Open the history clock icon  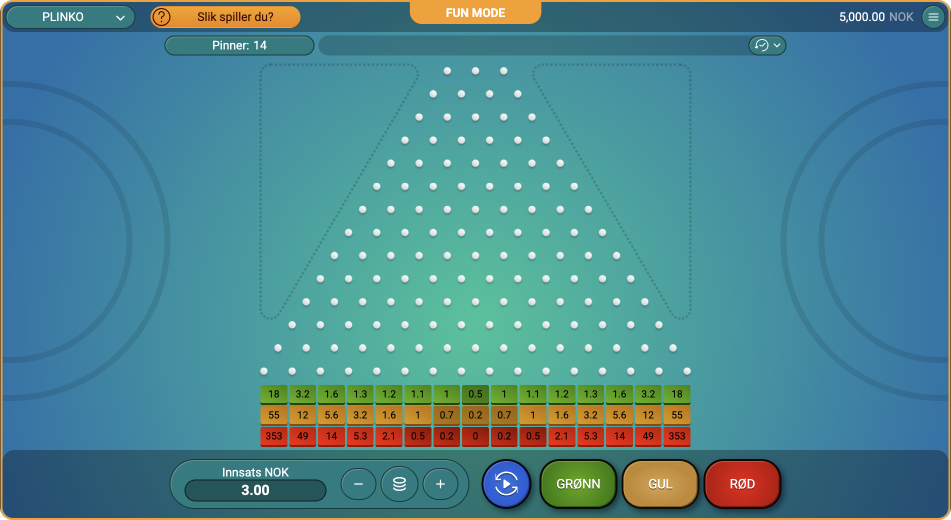(x=762, y=46)
